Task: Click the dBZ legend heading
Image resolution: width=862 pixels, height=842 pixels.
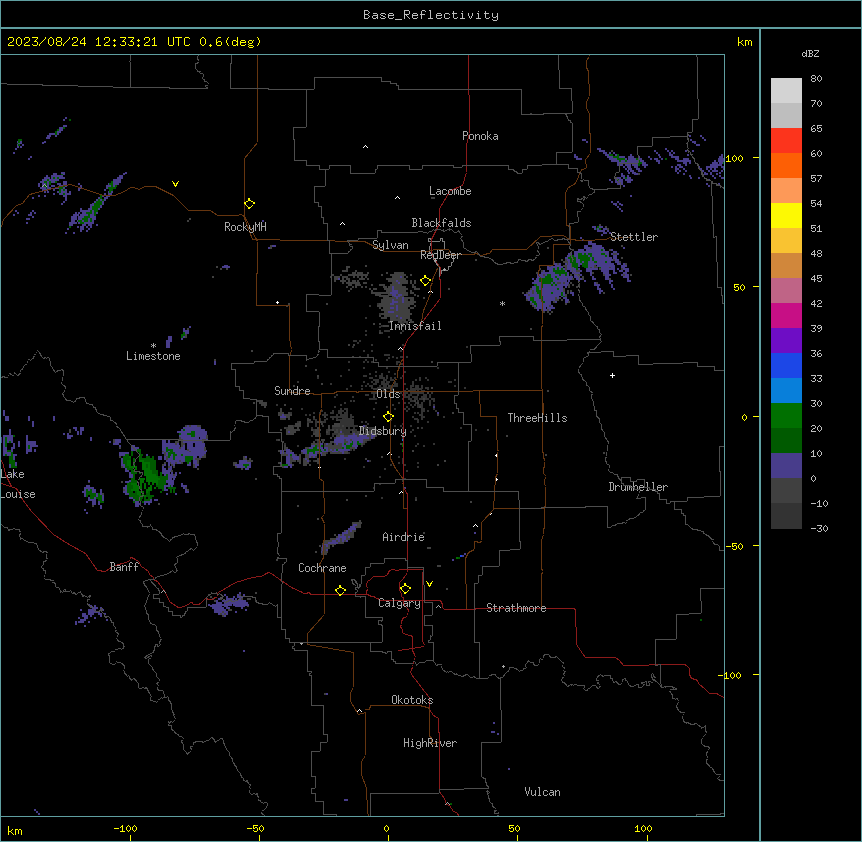Action: coord(810,54)
